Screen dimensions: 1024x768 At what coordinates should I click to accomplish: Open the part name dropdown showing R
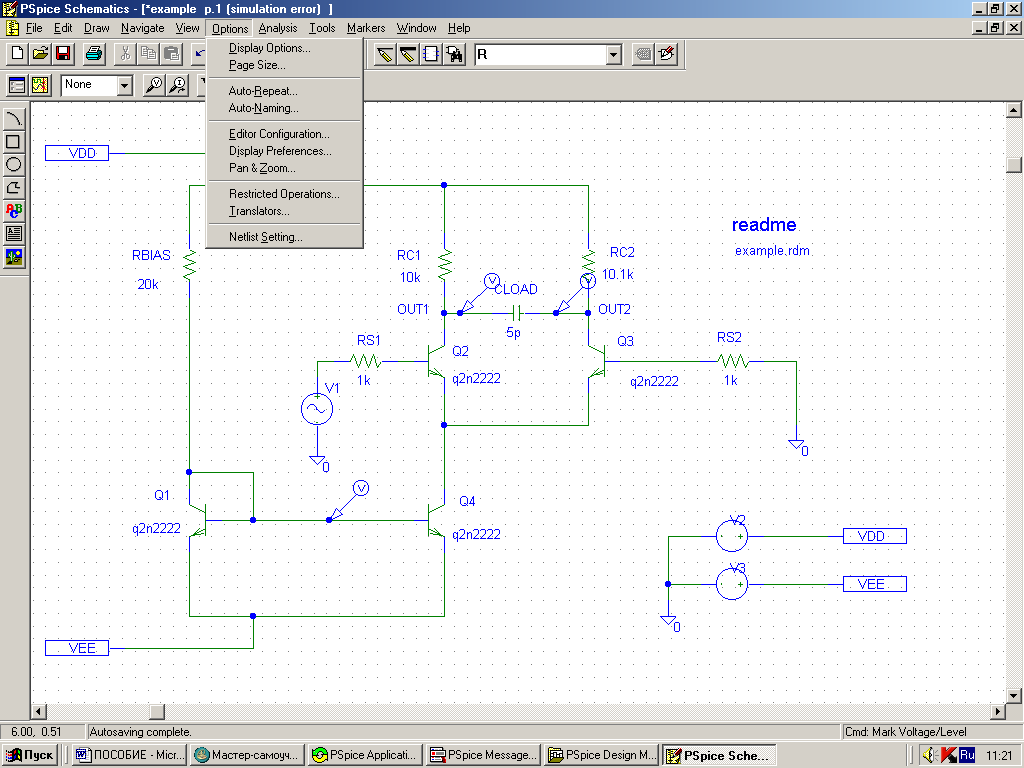point(613,55)
